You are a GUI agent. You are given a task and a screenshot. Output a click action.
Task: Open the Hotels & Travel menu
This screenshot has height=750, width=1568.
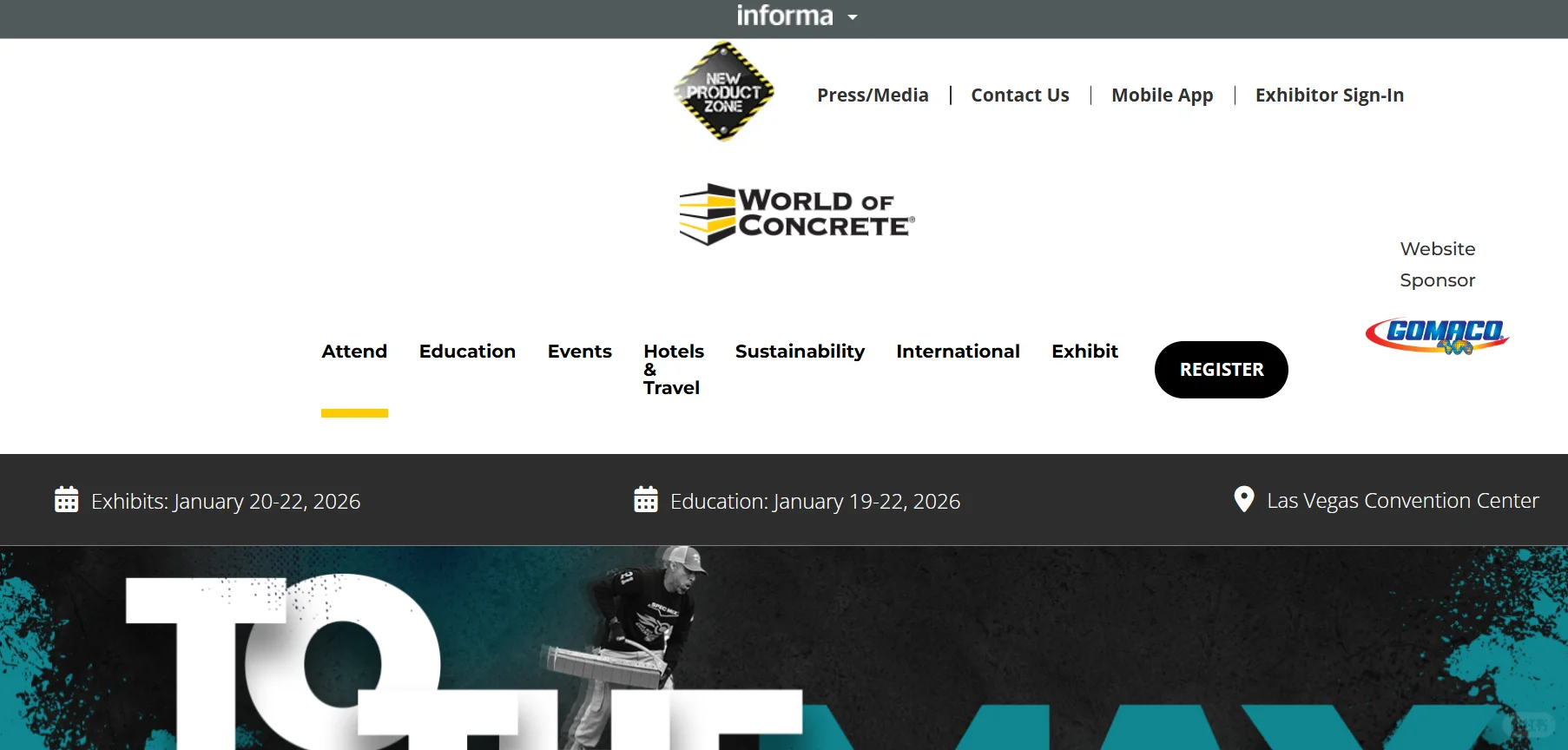coord(674,369)
